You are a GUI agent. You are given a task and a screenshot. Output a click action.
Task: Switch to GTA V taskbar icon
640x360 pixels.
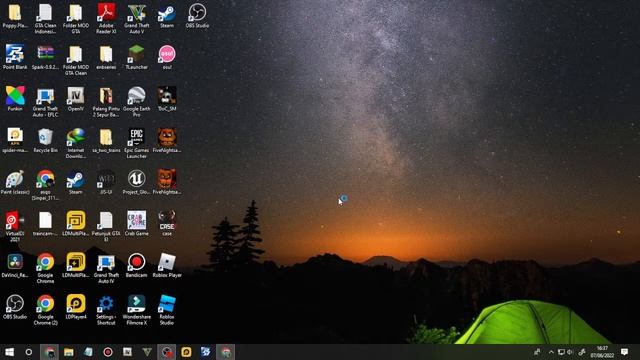click(x=147, y=352)
